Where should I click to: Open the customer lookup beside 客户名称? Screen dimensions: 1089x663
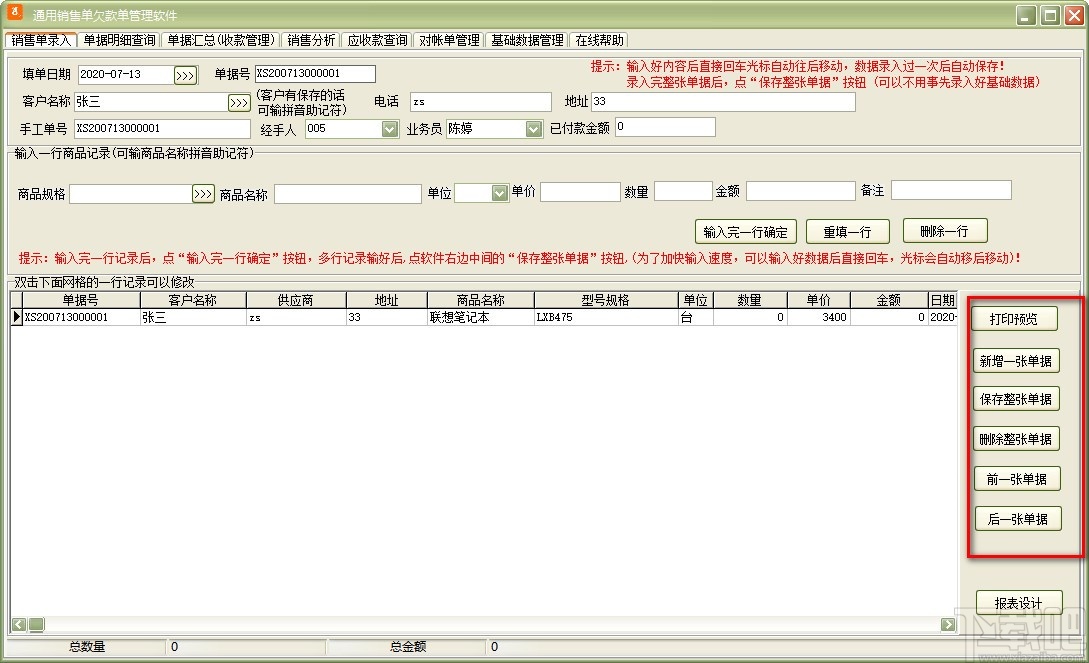(x=237, y=100)
